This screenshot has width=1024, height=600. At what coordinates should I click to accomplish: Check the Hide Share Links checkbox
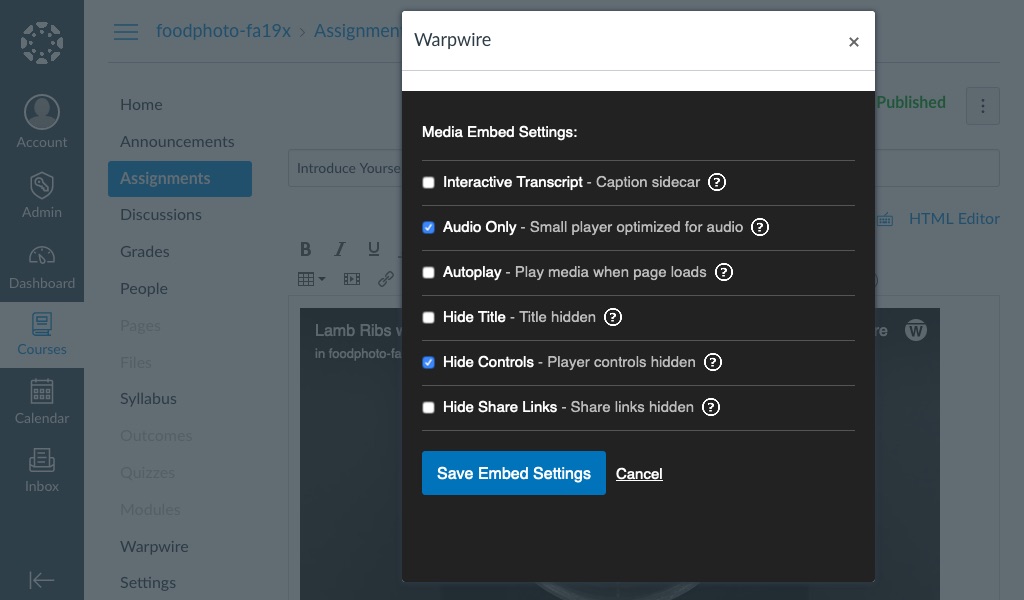[x=428, y=407]
